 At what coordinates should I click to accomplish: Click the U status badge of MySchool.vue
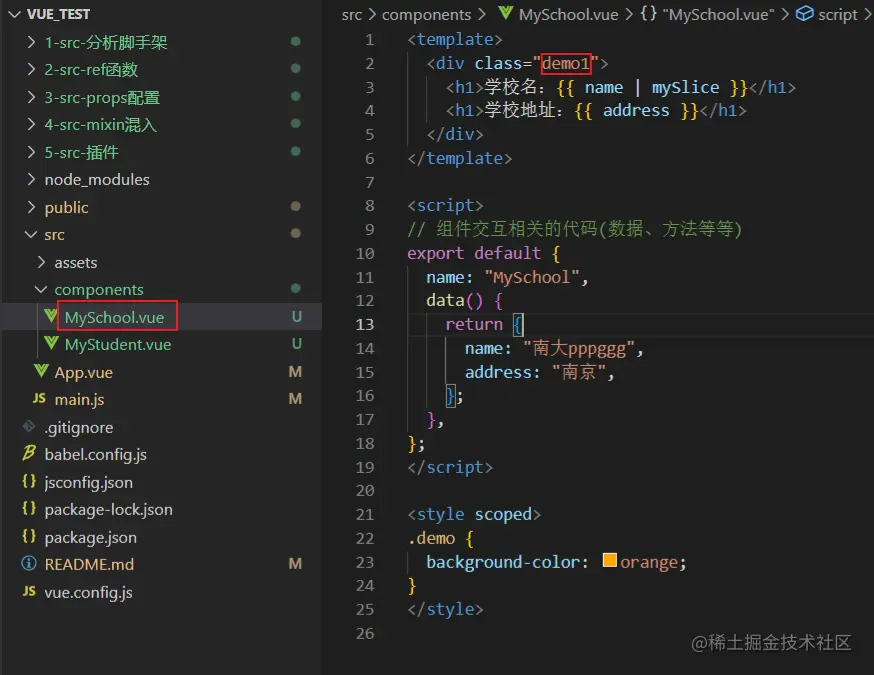coord(297,317)
